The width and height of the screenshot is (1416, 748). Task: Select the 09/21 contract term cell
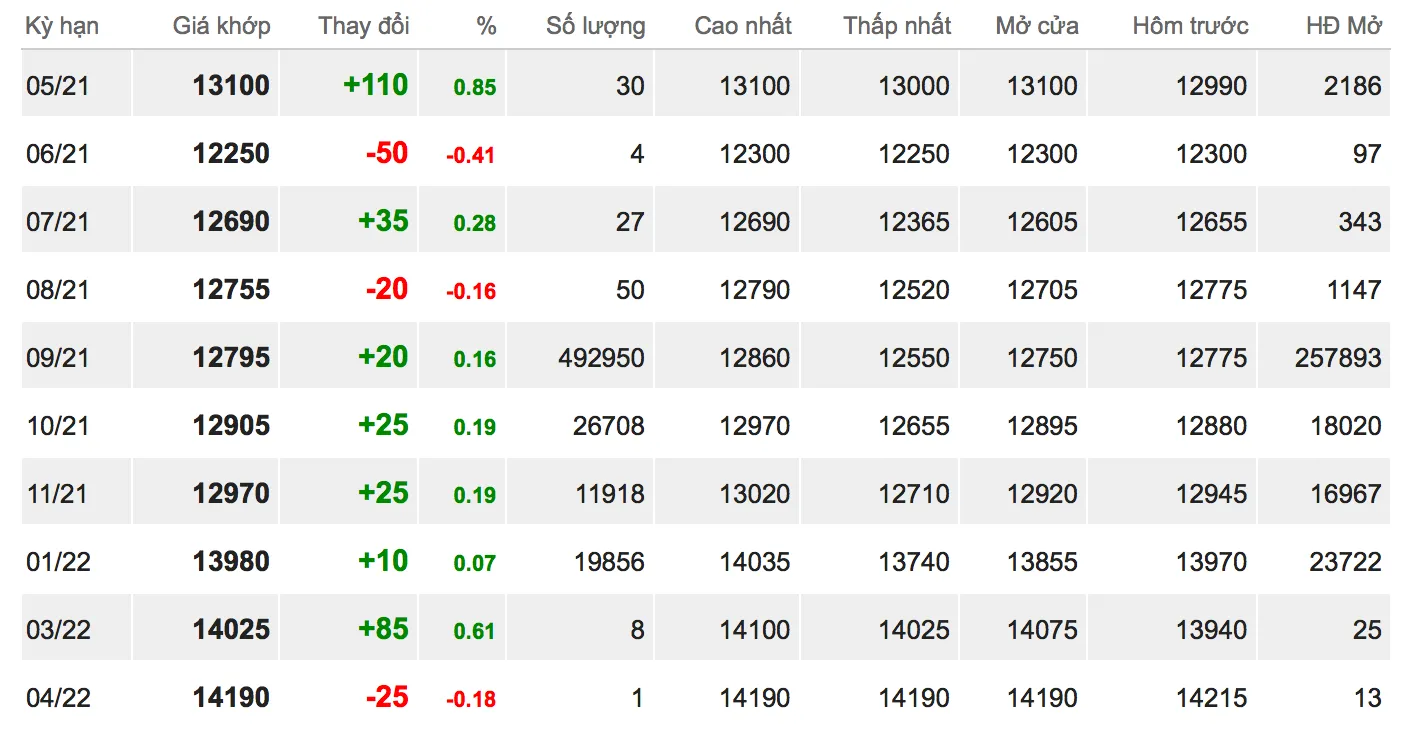(x=76, y=357)
